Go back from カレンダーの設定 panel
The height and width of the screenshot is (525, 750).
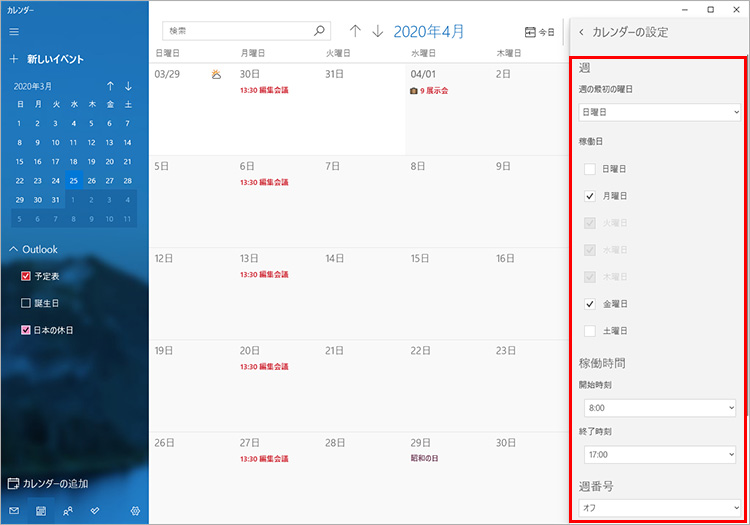581,32
